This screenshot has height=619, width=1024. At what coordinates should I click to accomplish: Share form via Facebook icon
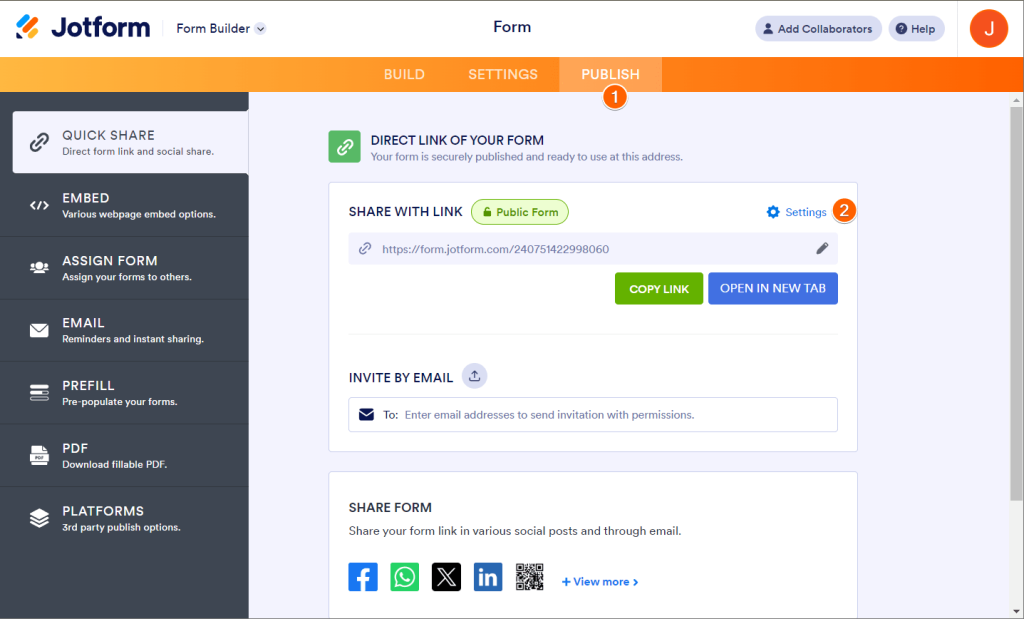362,577
